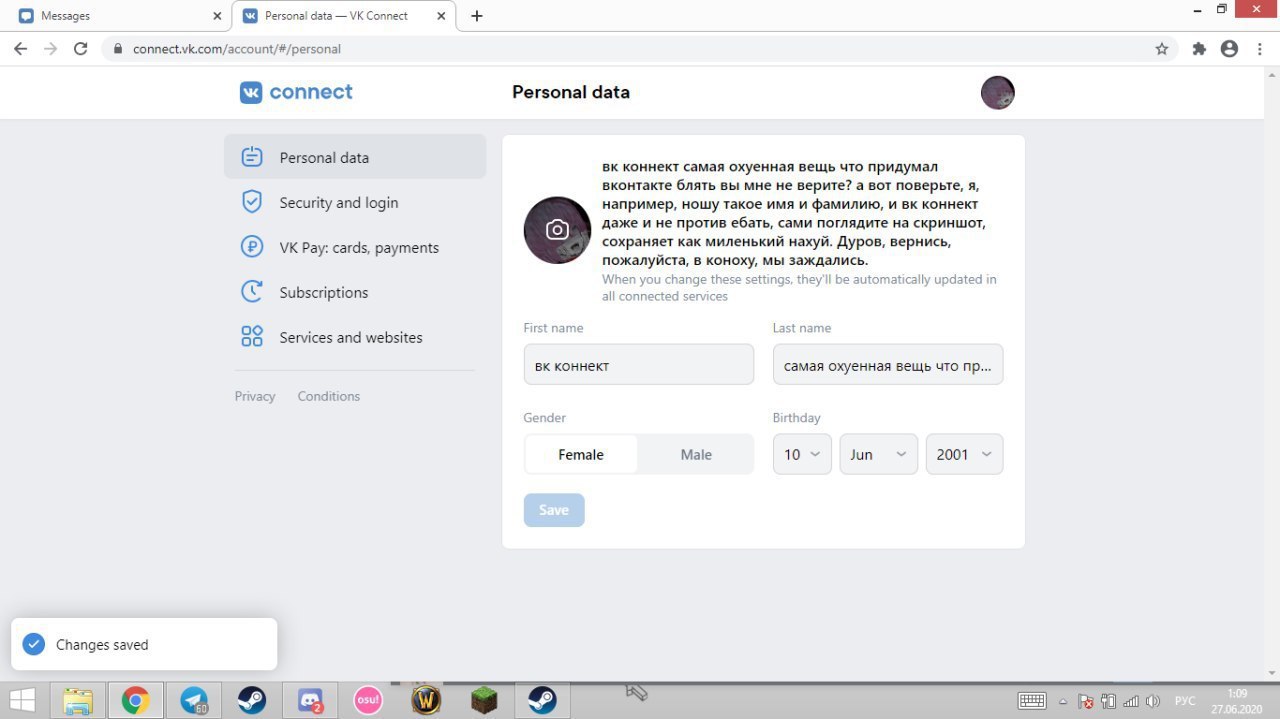This screenshot has width=1280, height=719.
Task: Open the Windows Start menu
Action: 22,700
